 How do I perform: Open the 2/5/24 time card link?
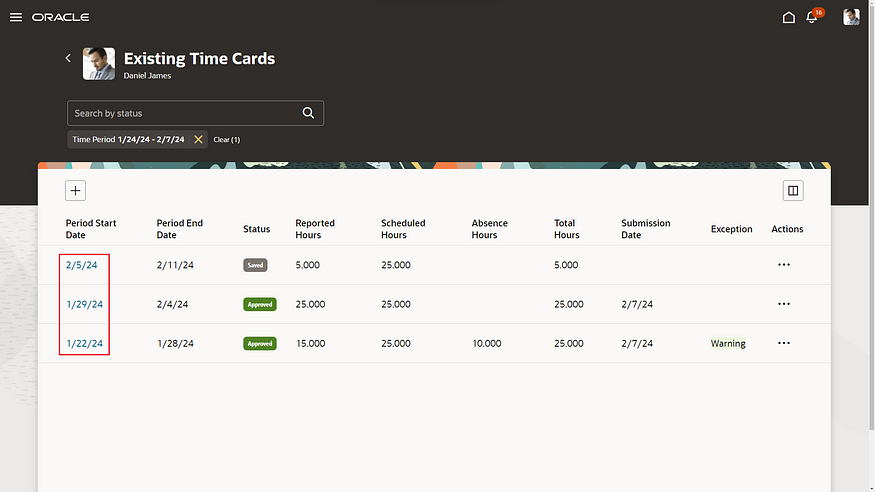(x=82, y=265)
